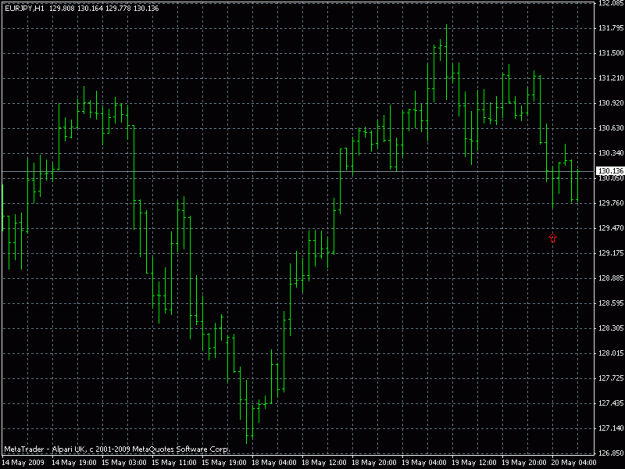Click the 18 May 20:00 time label
This screenshot has height=469, width=625.
pyautogui.click(x=374, y=463)
